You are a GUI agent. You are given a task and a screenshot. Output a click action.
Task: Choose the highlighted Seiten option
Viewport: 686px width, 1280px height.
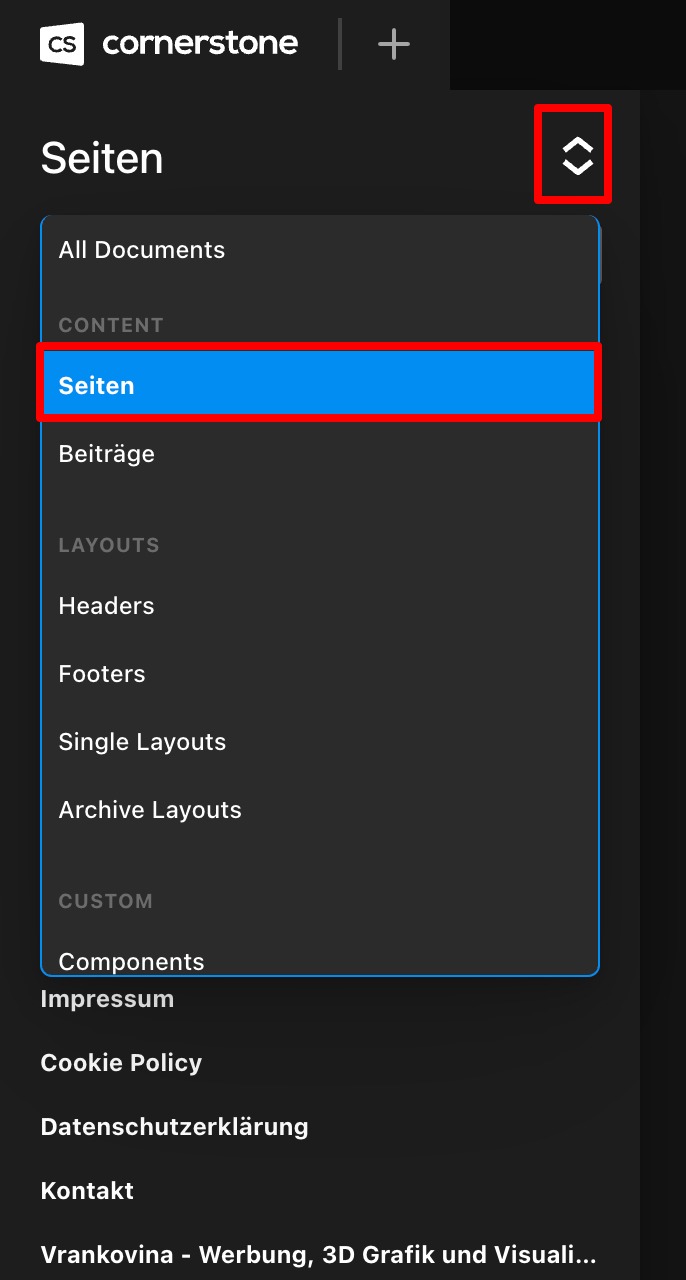click(320, 385)
